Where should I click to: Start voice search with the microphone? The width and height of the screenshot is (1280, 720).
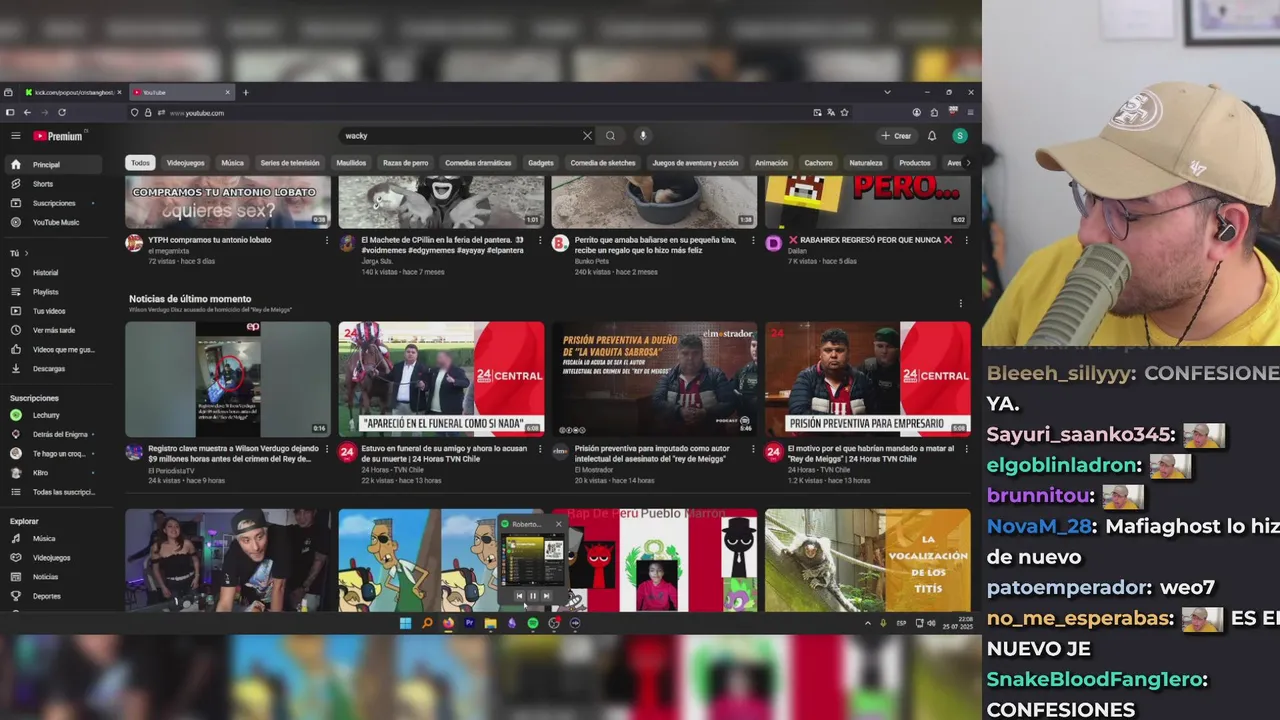(643, 136)
